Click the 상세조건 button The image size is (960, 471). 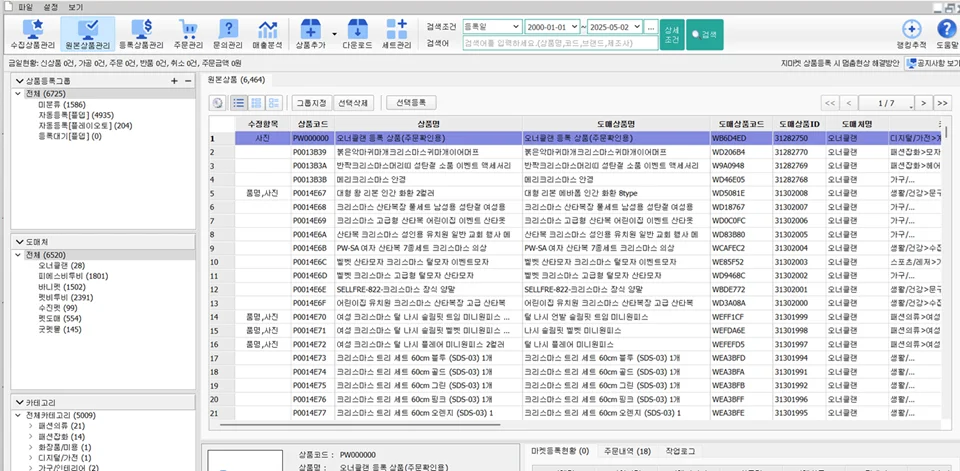672,34
